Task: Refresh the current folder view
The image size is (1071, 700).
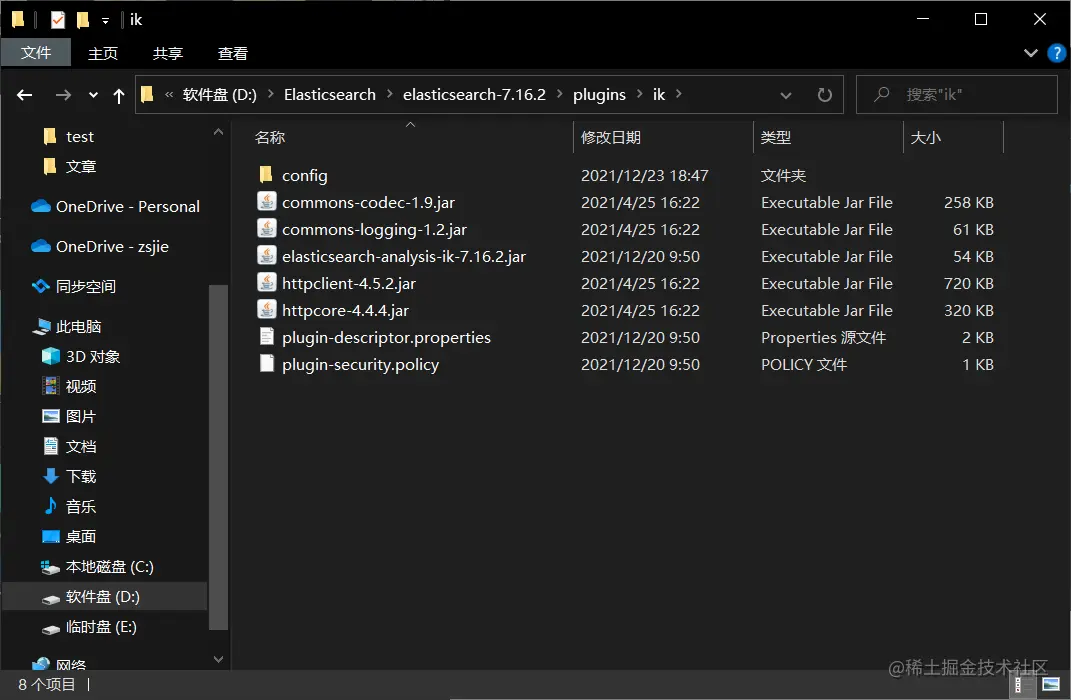Action: [824, 95]
